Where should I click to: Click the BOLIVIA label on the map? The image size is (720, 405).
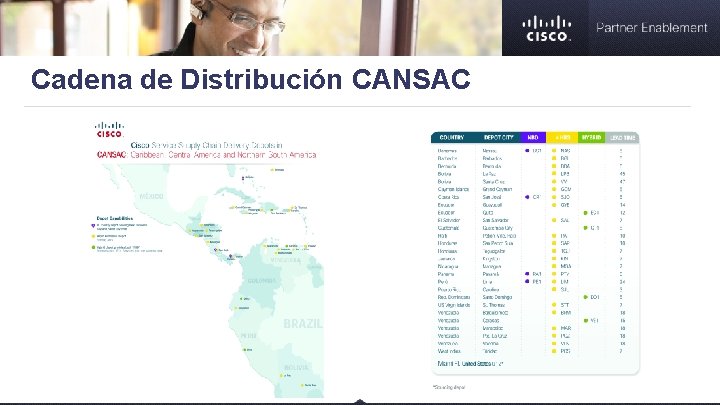pos(296,368)
